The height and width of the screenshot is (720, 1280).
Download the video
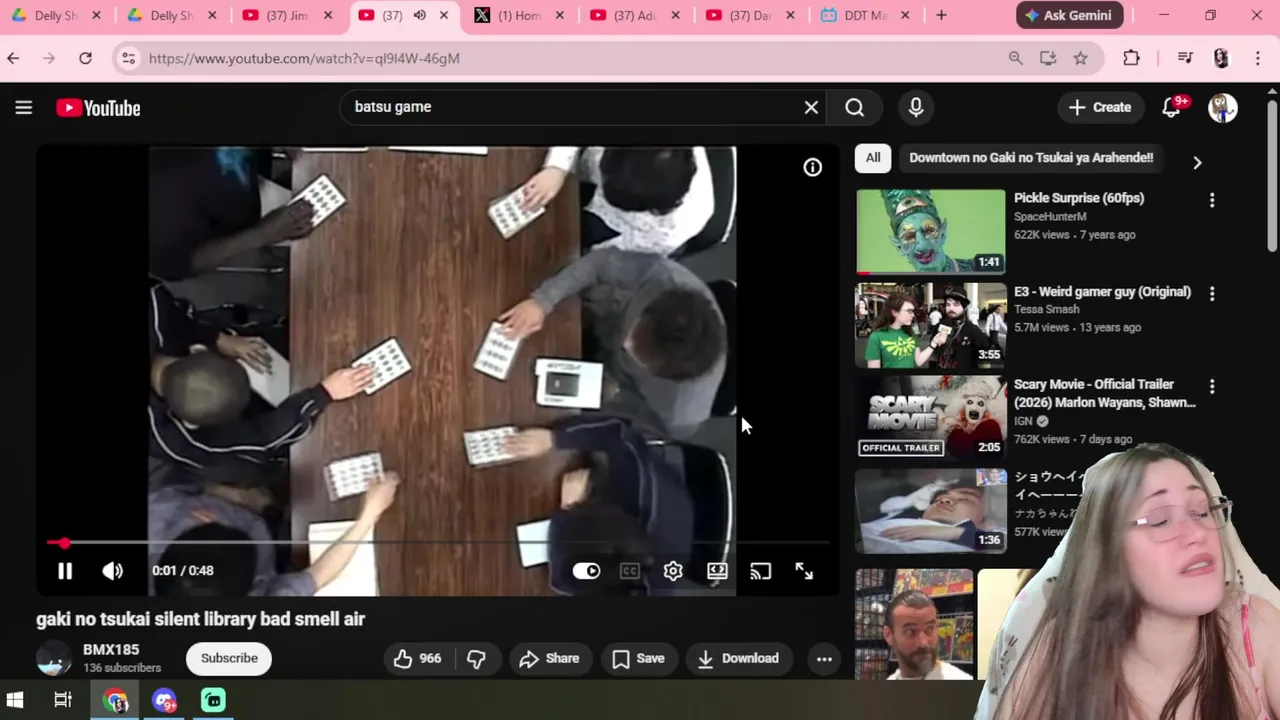pyautogui.click(x=738, y=658)
